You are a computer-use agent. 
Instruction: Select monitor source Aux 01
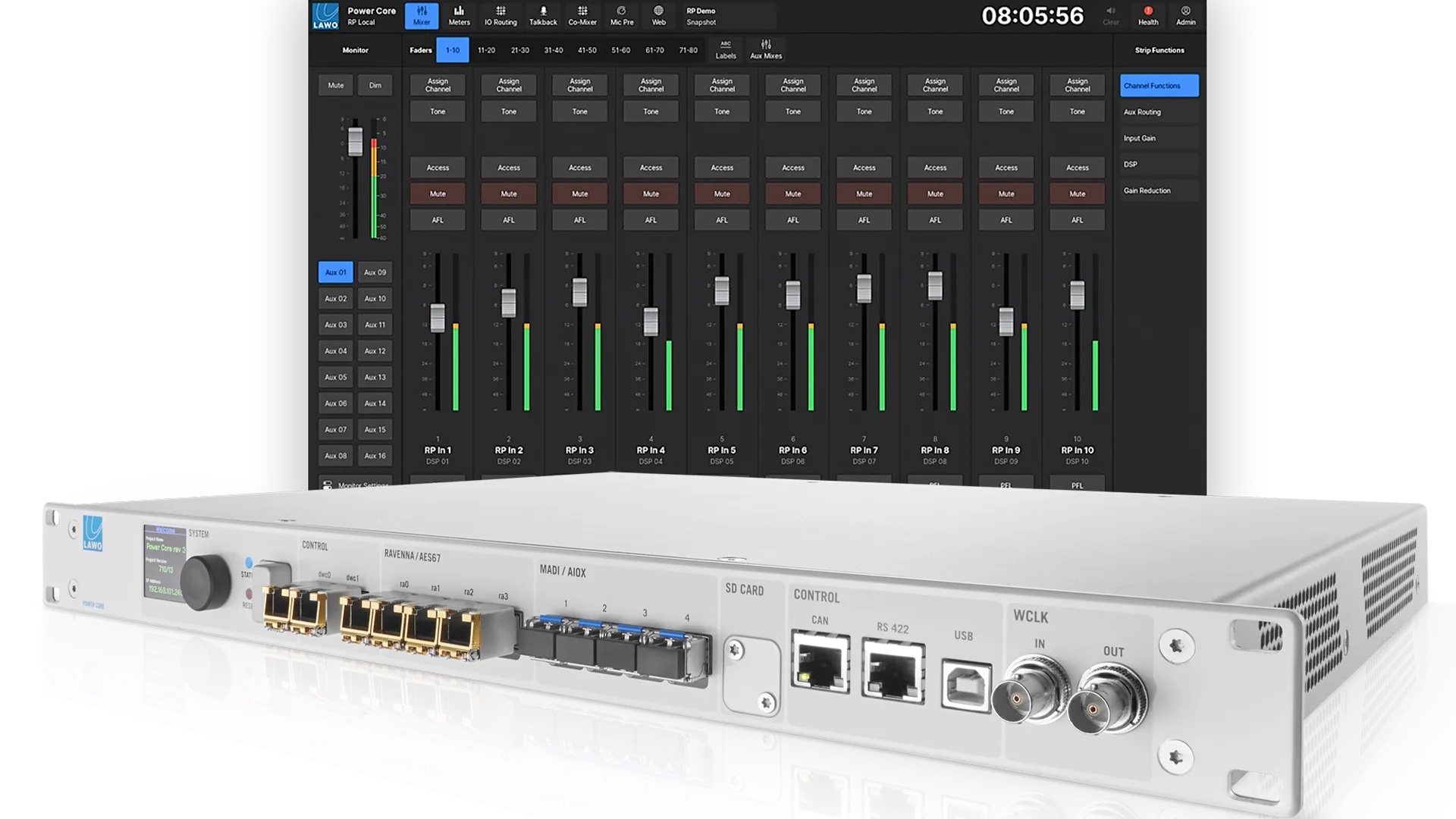[x=336, y=272]
